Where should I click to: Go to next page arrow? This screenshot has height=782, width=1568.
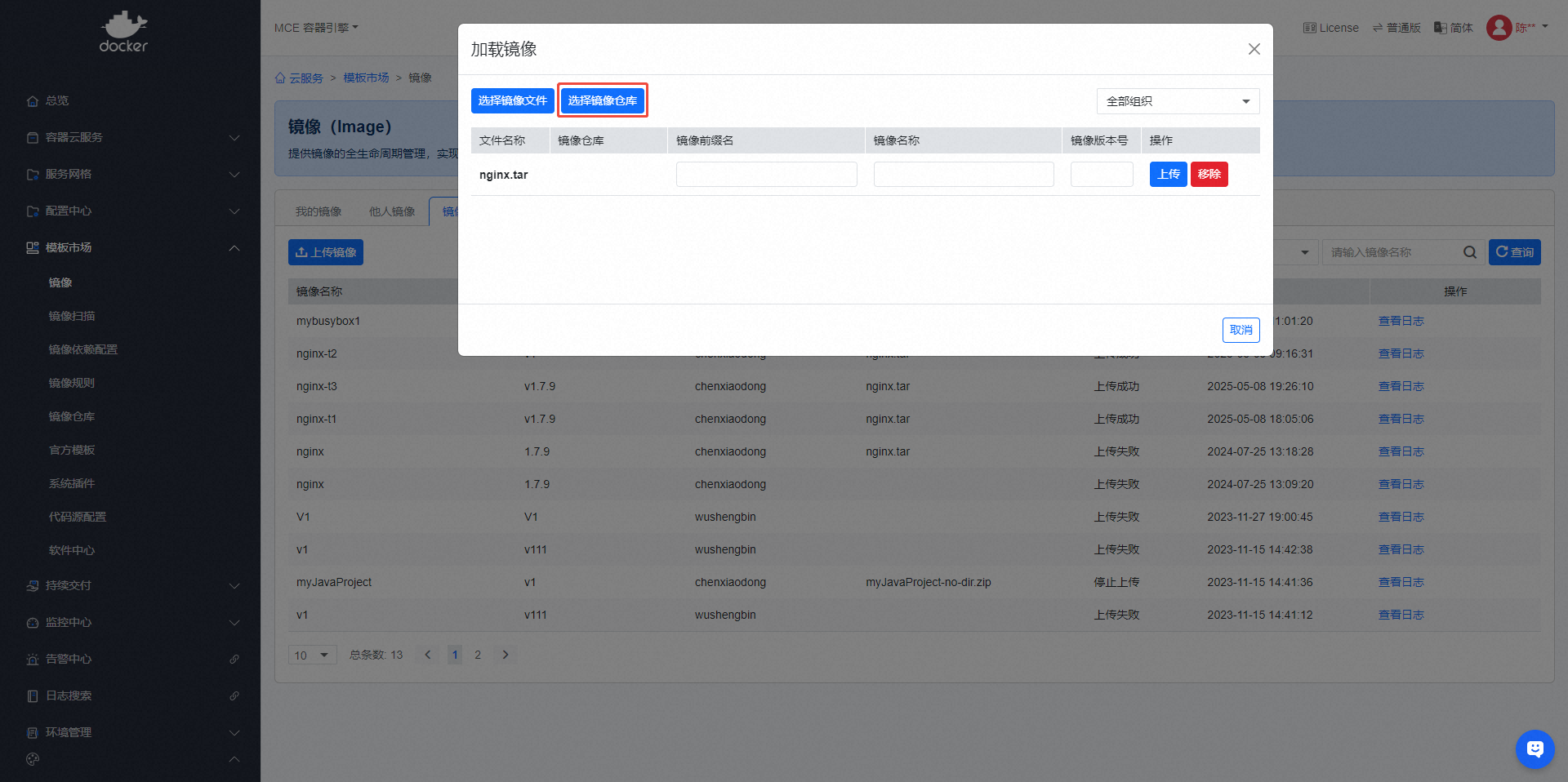[x=506, y=655]
